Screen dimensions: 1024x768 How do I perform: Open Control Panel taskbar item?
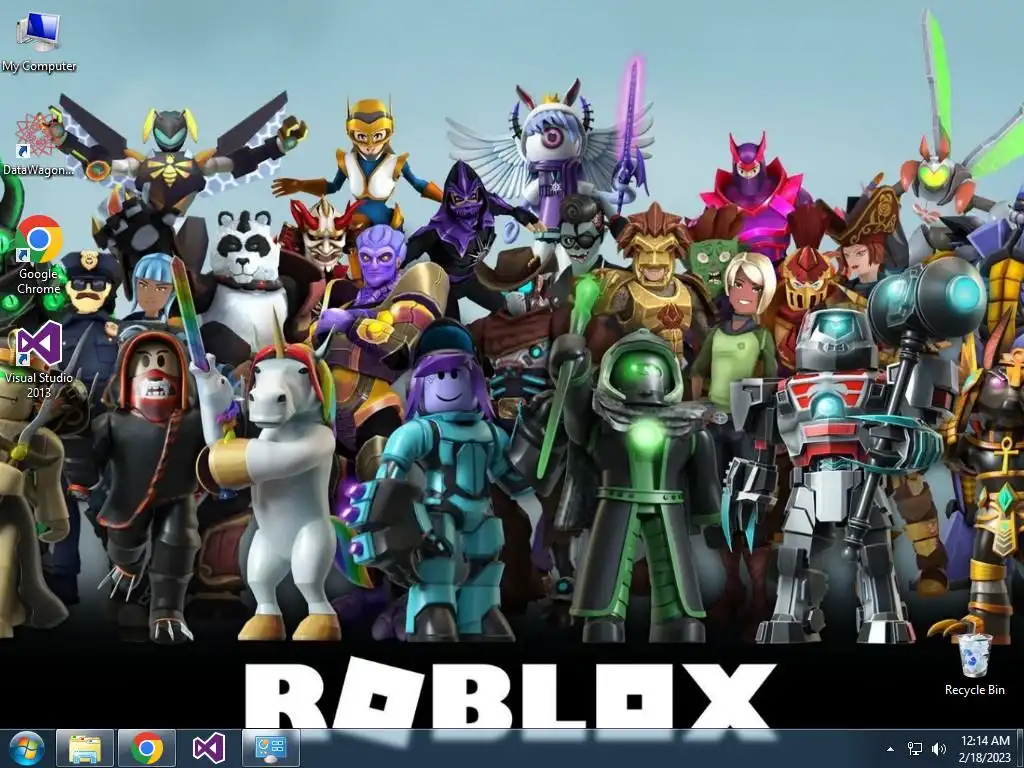271,748
